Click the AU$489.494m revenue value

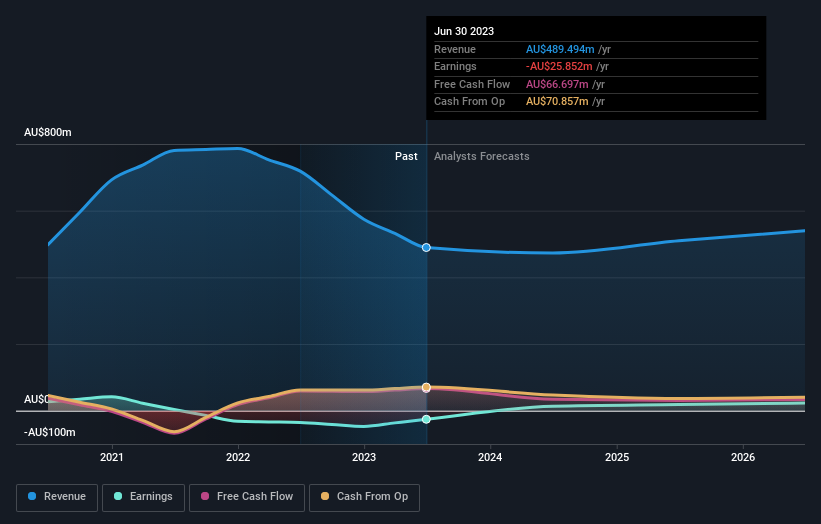(x=560, y=49)
